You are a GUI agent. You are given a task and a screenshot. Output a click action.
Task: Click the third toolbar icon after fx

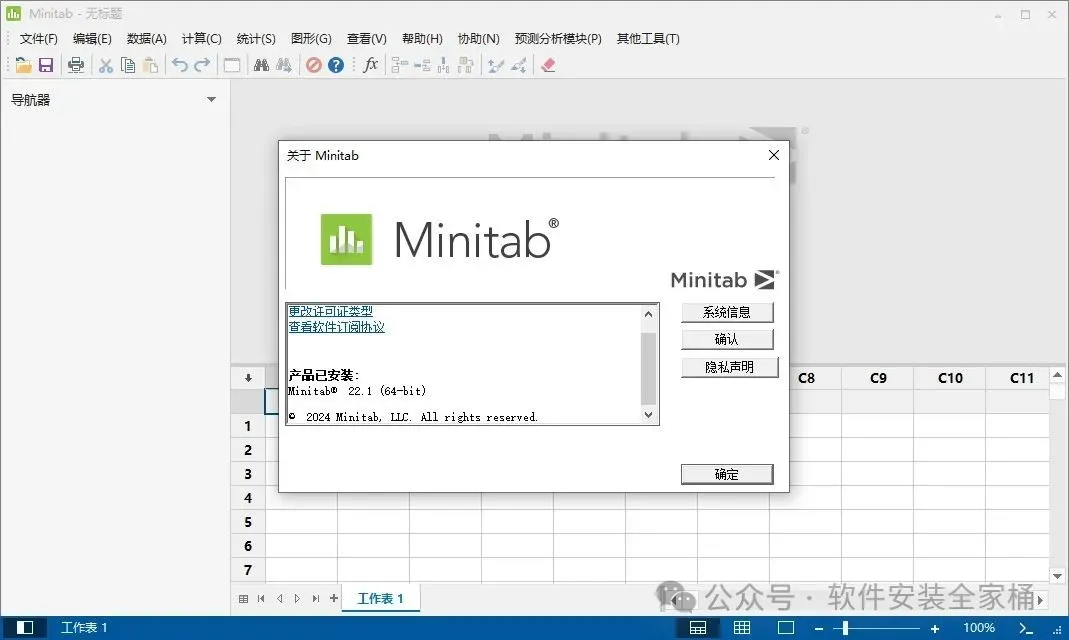[444, 65]
